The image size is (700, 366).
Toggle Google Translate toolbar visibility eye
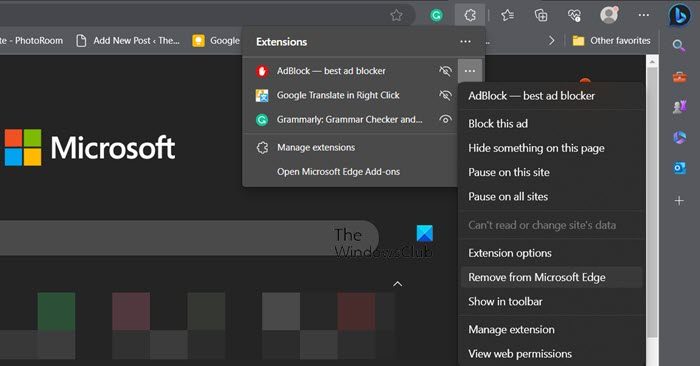coord(445,95)
